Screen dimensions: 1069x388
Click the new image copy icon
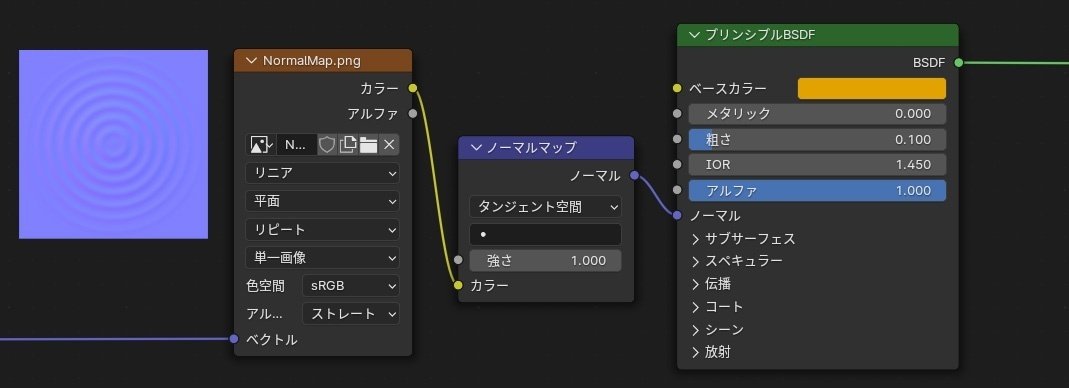(x=348, y=145)
